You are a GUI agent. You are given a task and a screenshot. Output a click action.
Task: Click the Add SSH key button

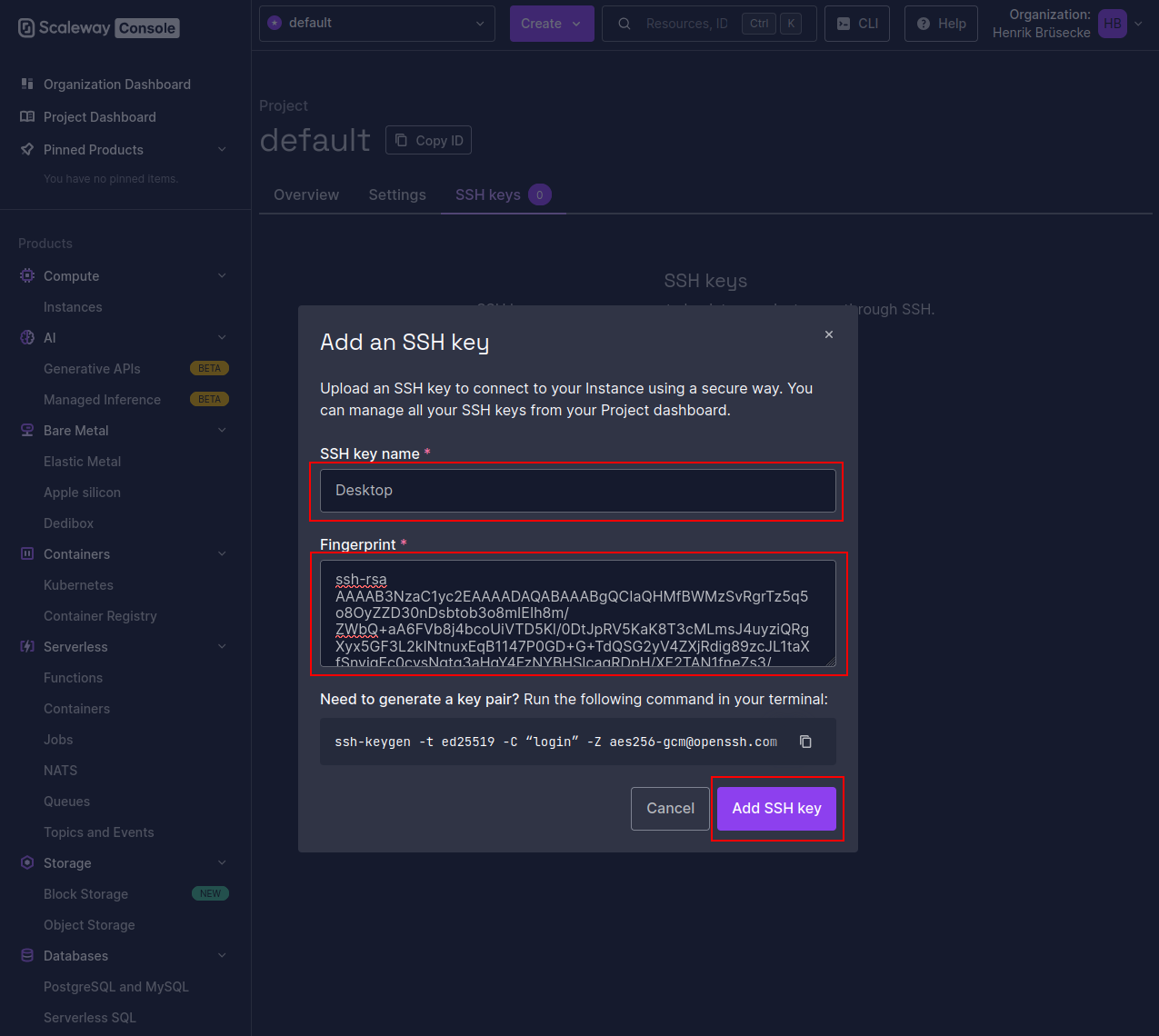(776, 808)
